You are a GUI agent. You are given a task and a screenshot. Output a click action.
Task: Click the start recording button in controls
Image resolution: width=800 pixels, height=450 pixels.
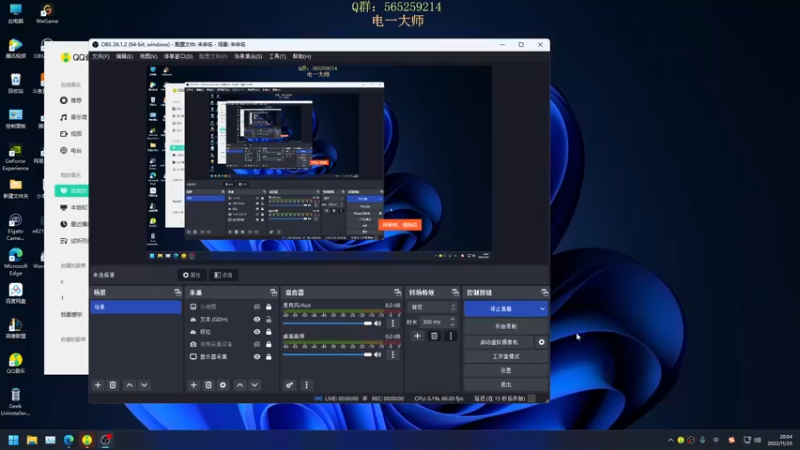tap(506, 326)
